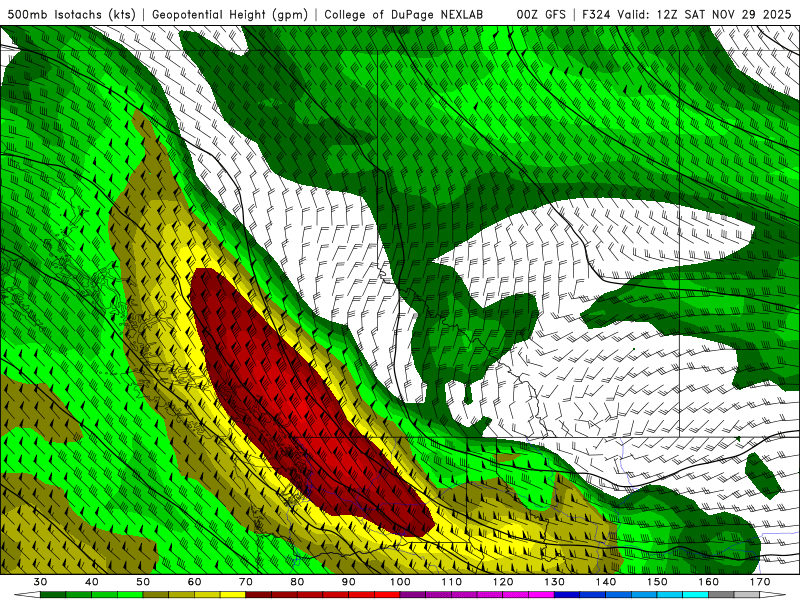The width and height of the screenshot is (800, 600).
Task: Click the legend value 140
Action: (x=606, y=582)
